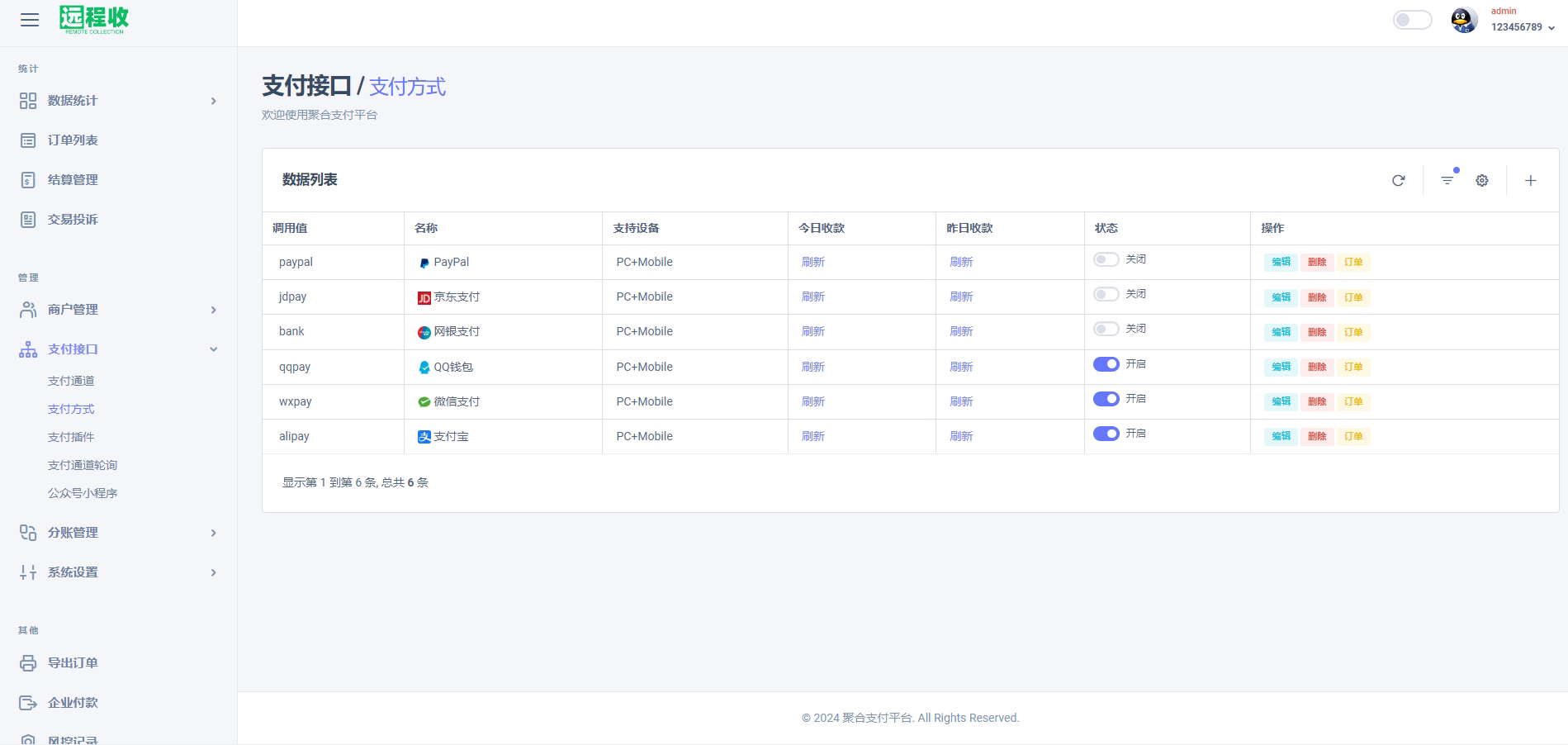The image size is (1568, 745).
Task: Open the filter icon in table toolbar
Action: 1447,180
